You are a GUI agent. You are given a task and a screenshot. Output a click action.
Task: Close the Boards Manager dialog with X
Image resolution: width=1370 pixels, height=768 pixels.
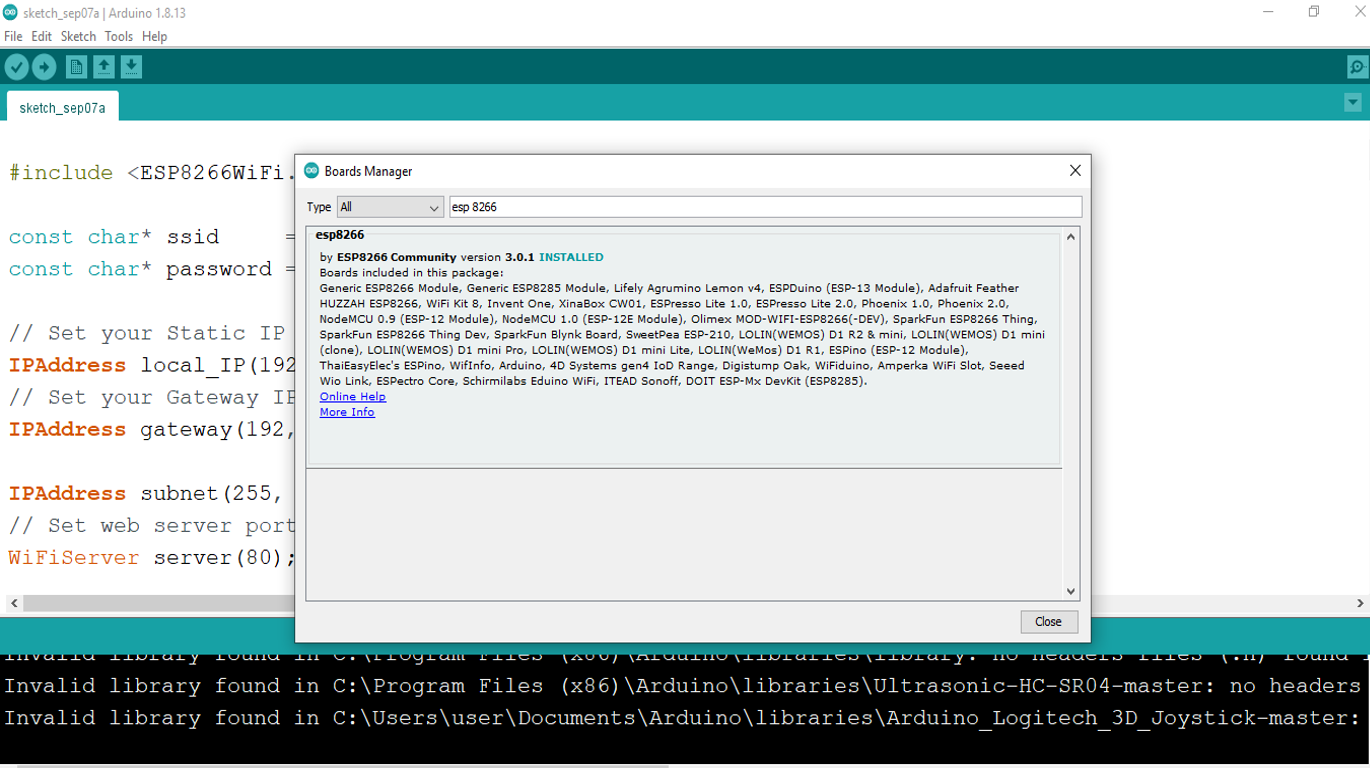click(x=1075, y=171)
